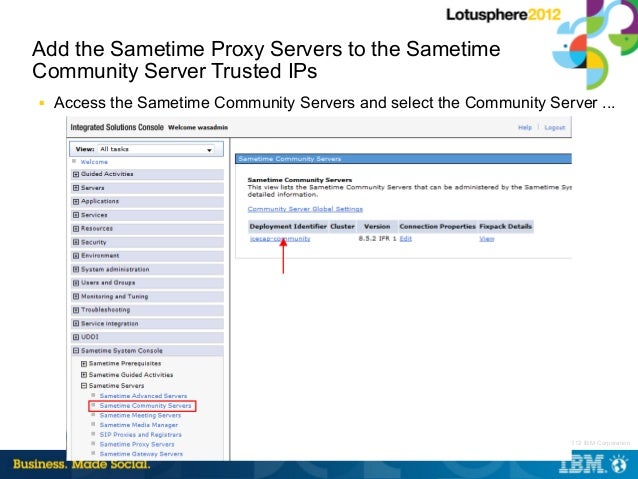Expand the Services section
This screenshot has width=638, height=479.
click(76, 215)
